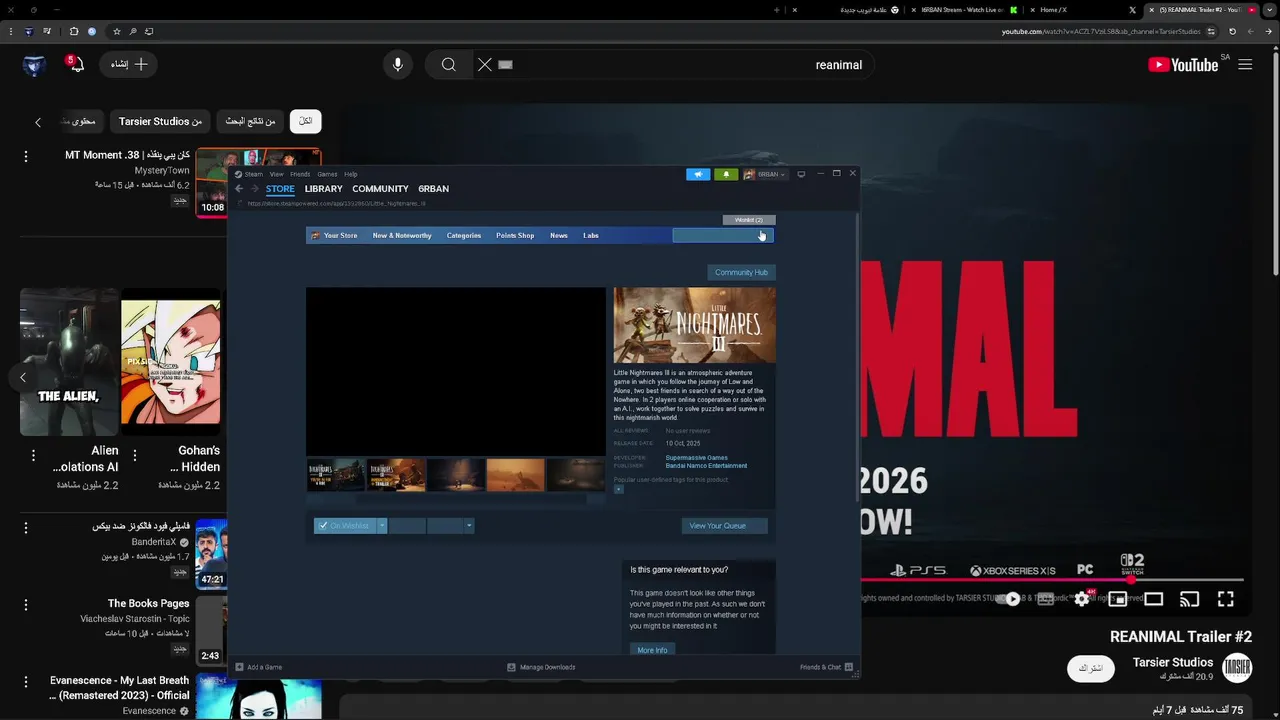Seek YouTube video progress bar scrubber

click(x=1132, y=580)
